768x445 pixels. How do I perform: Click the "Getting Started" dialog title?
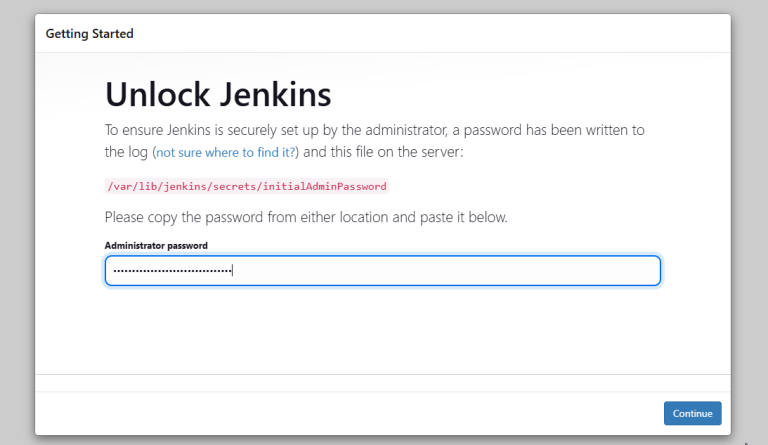(89, 34)
